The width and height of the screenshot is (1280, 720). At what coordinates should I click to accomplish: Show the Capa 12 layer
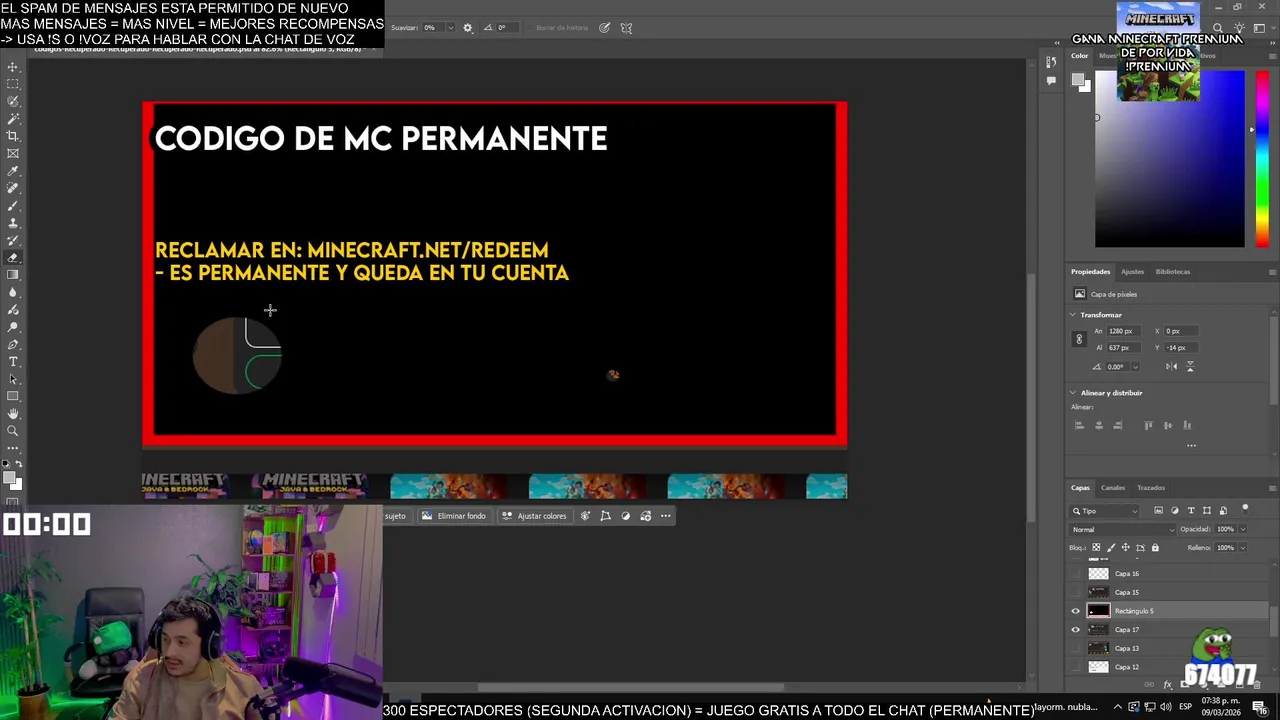pyautogui.click(x=1076, y=667)
